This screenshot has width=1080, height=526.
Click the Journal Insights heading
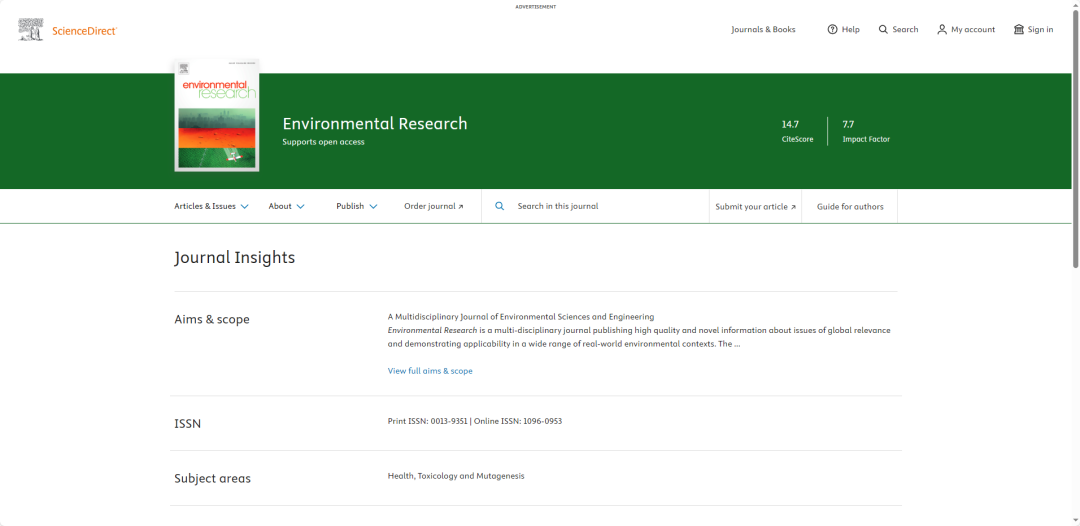tap(234, 257)
